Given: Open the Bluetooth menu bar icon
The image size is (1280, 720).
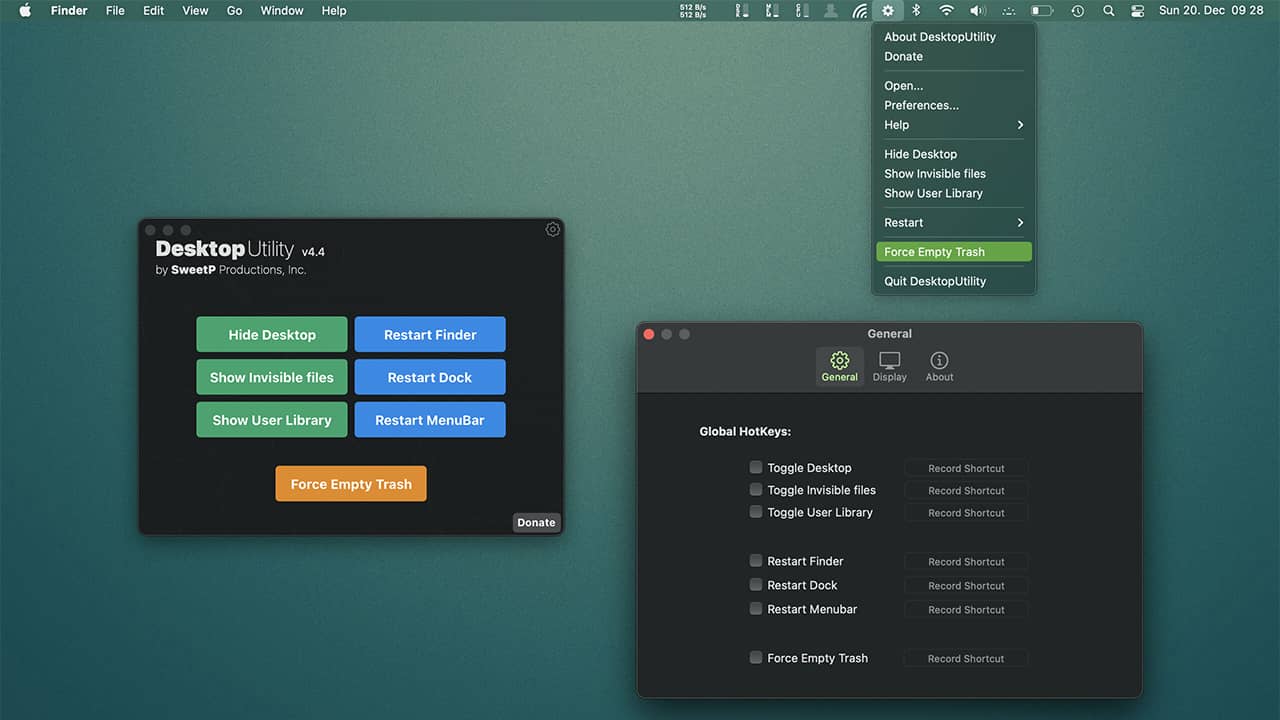Looking at the screenshot, I should tap(916, 11).
